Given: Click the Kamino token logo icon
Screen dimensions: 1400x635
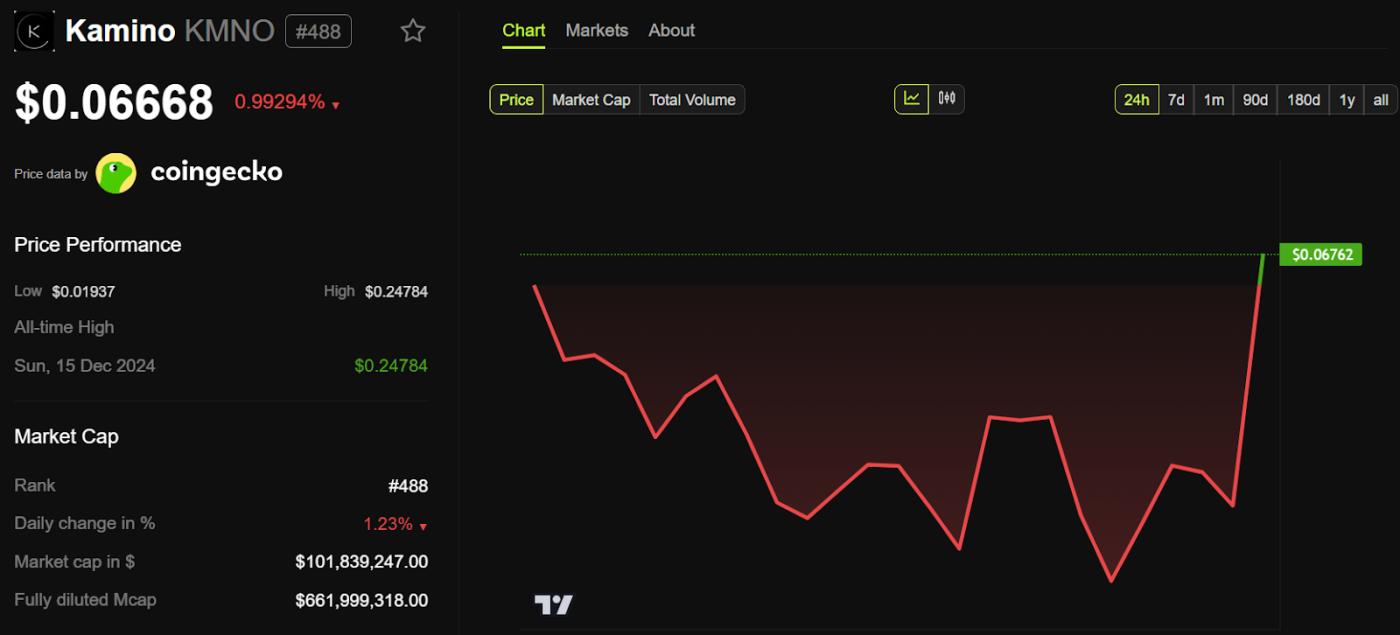Looking at the screenshot, I should (34, 31).
